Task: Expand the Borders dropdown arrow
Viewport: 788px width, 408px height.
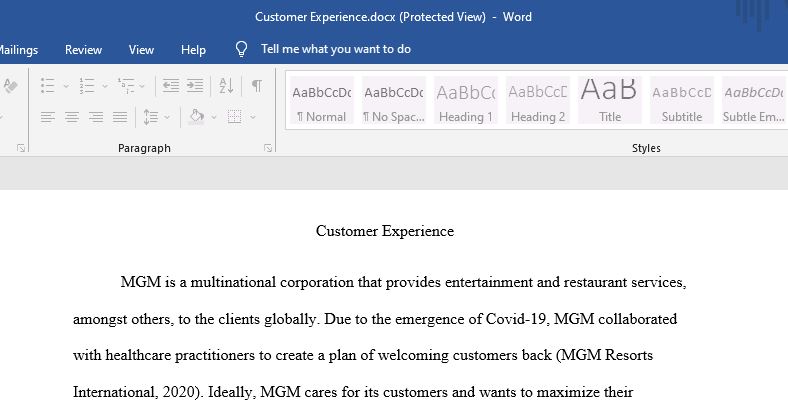Action: tap(253, 117)
